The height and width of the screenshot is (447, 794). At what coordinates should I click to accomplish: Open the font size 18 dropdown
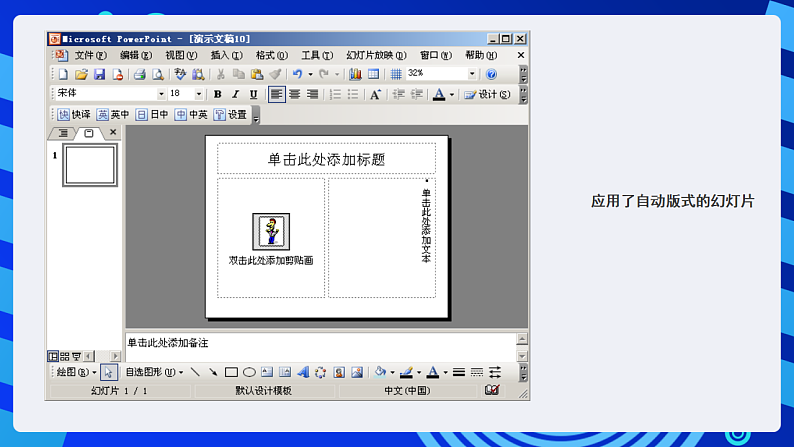tap(198, 94)
